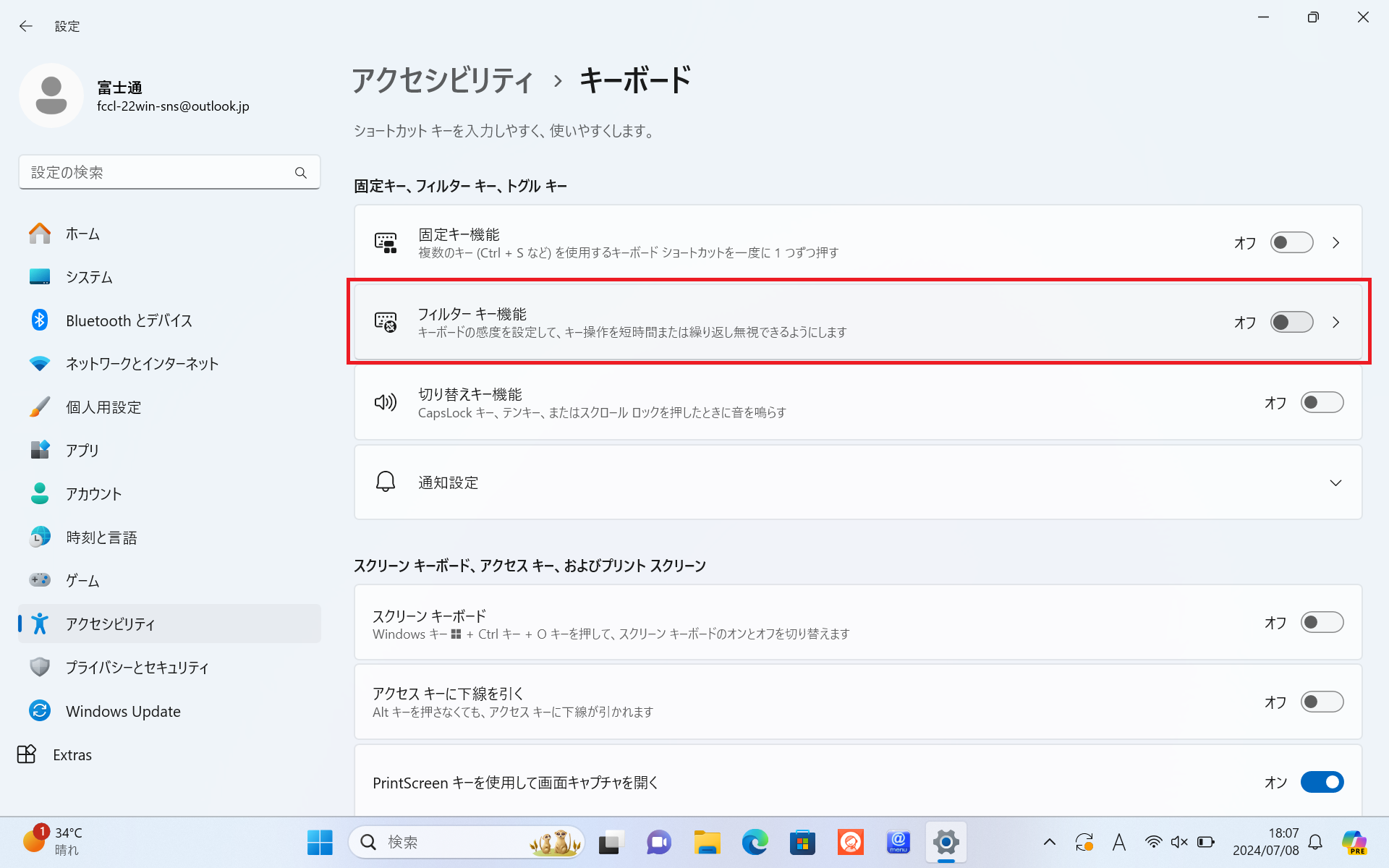Open Microsoft Store from the taskbar
This screenshot has height=868, width=1389.
(x=802, y=842)
